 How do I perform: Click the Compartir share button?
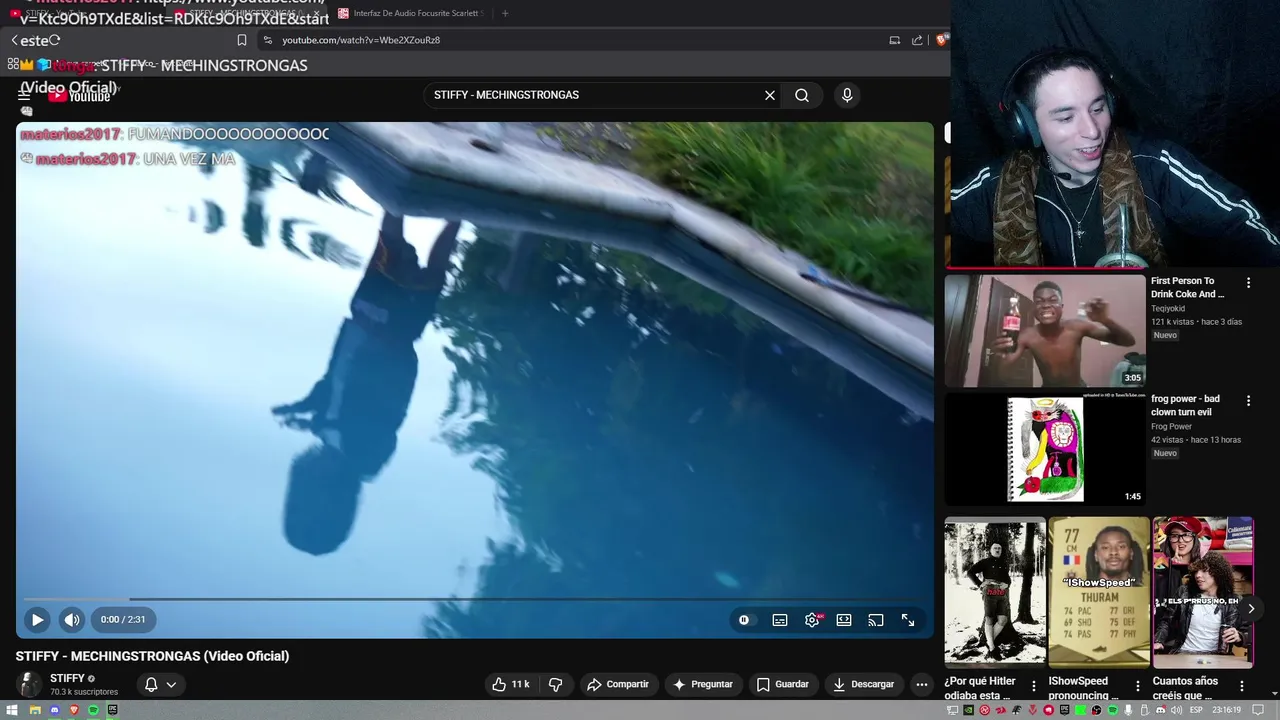(618, 684)
